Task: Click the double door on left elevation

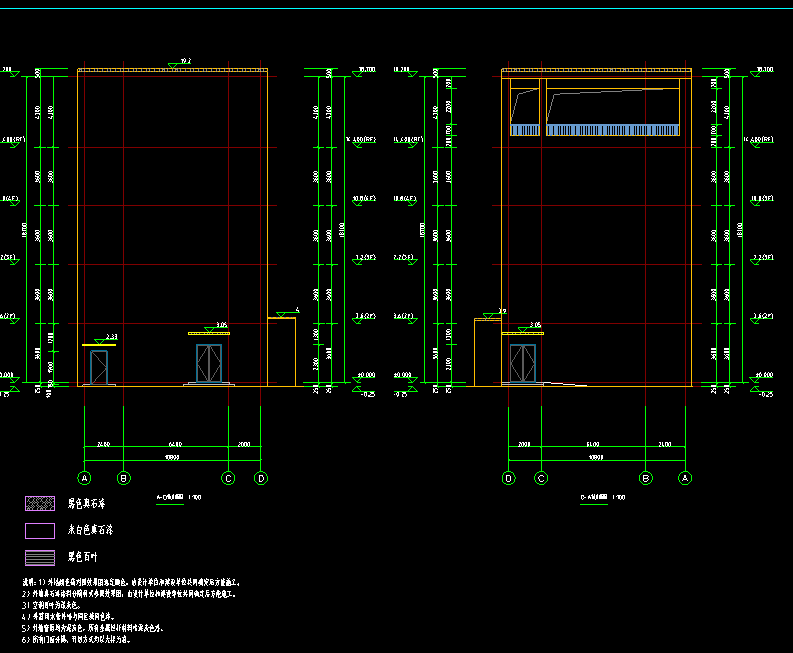Action: (209, 363)
